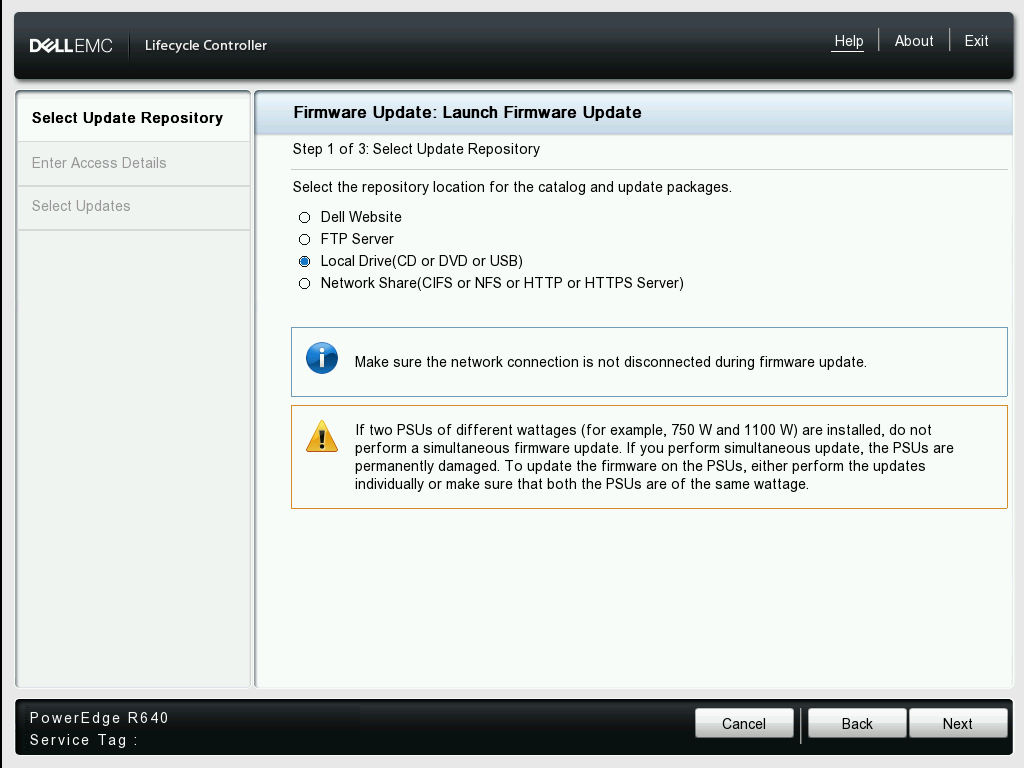Click the DellEMC logo
1024x768 pixels.
[x=71, y=44]
